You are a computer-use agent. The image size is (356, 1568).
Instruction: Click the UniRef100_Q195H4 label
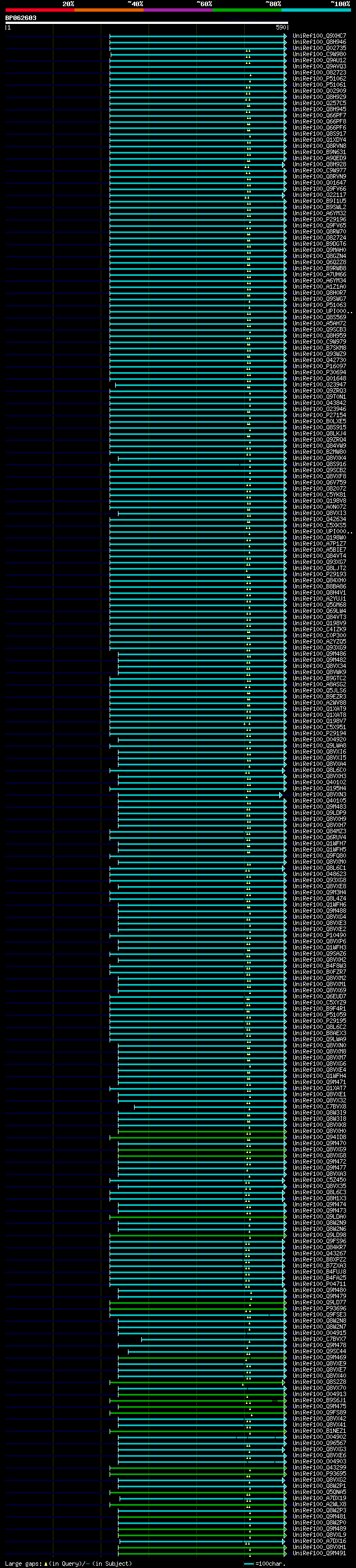coord(319,789)
